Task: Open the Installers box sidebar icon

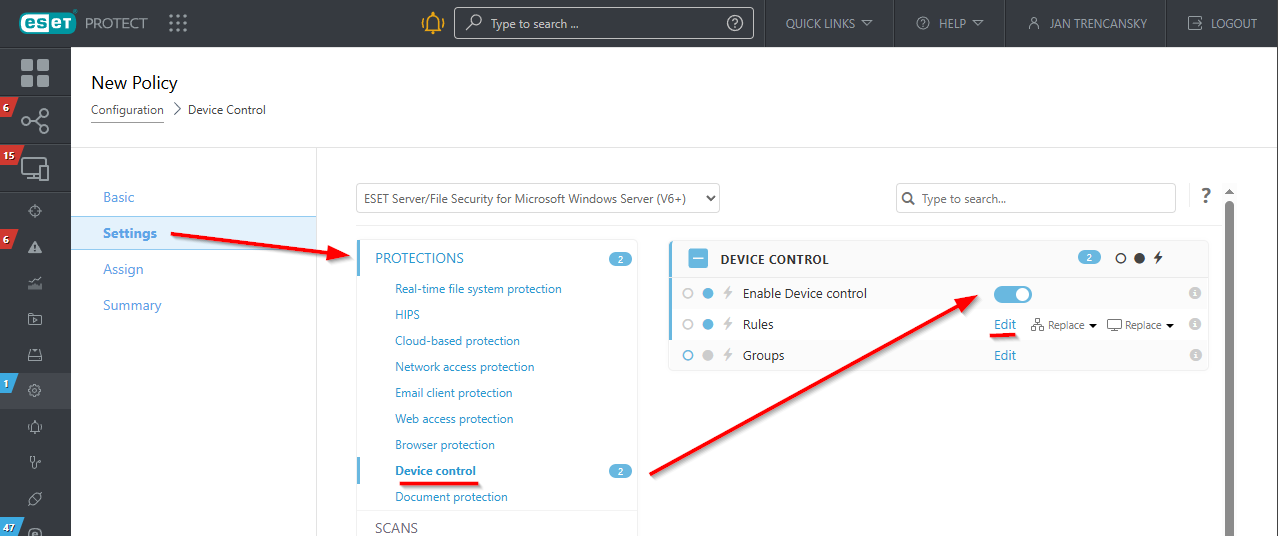Action: (35, 355)
